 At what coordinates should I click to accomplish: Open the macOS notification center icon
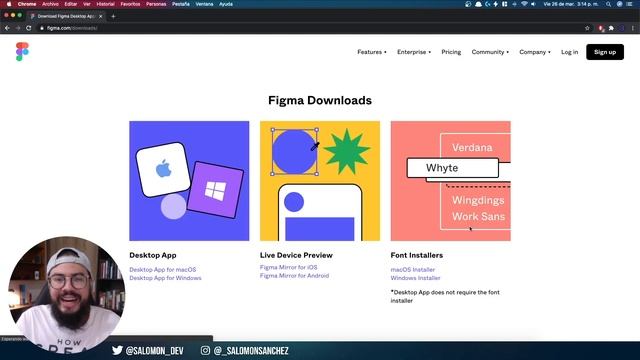pyautogui.click(x=629, y=4)
